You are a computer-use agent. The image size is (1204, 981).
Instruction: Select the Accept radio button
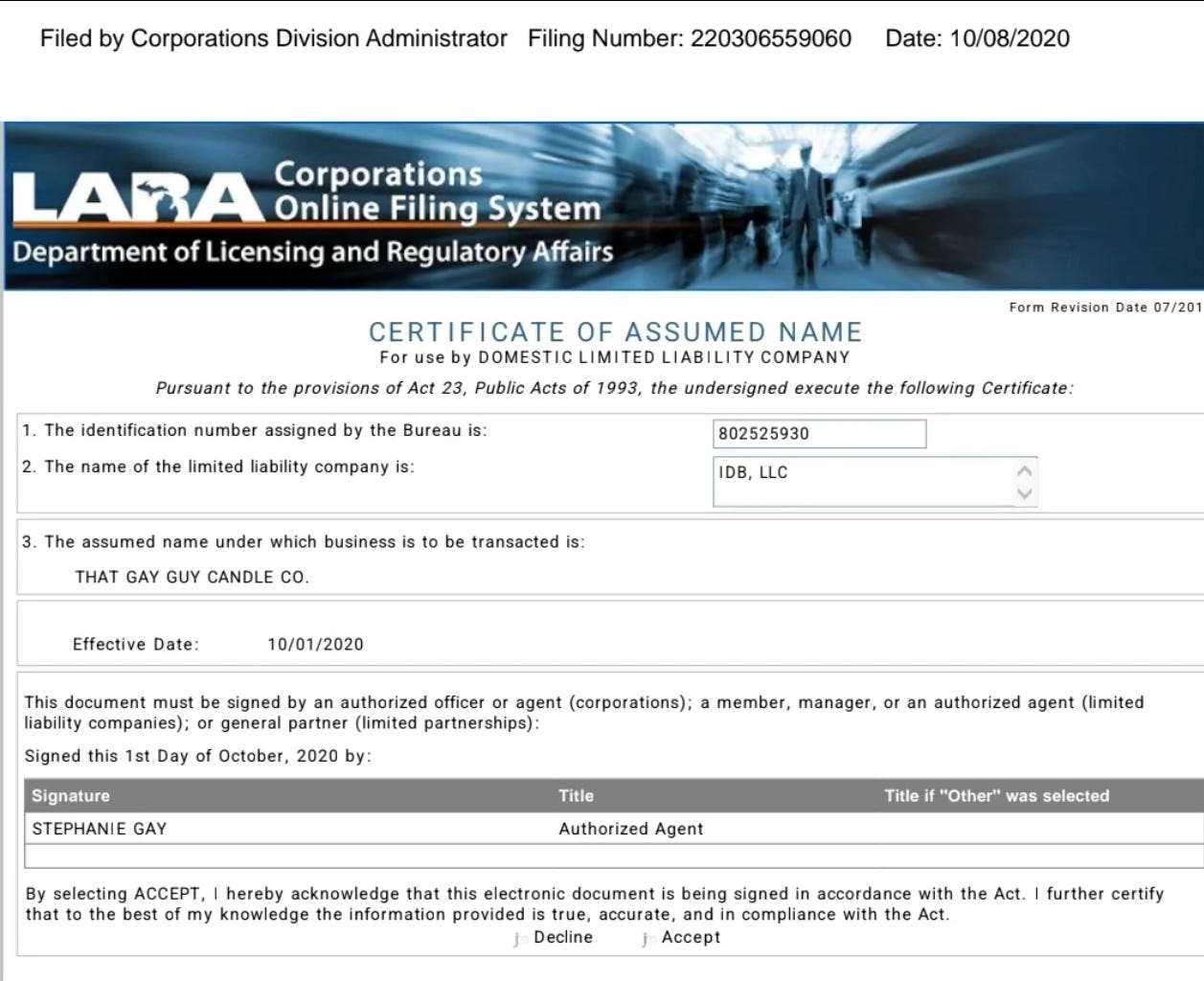click(x=647, y=939)
